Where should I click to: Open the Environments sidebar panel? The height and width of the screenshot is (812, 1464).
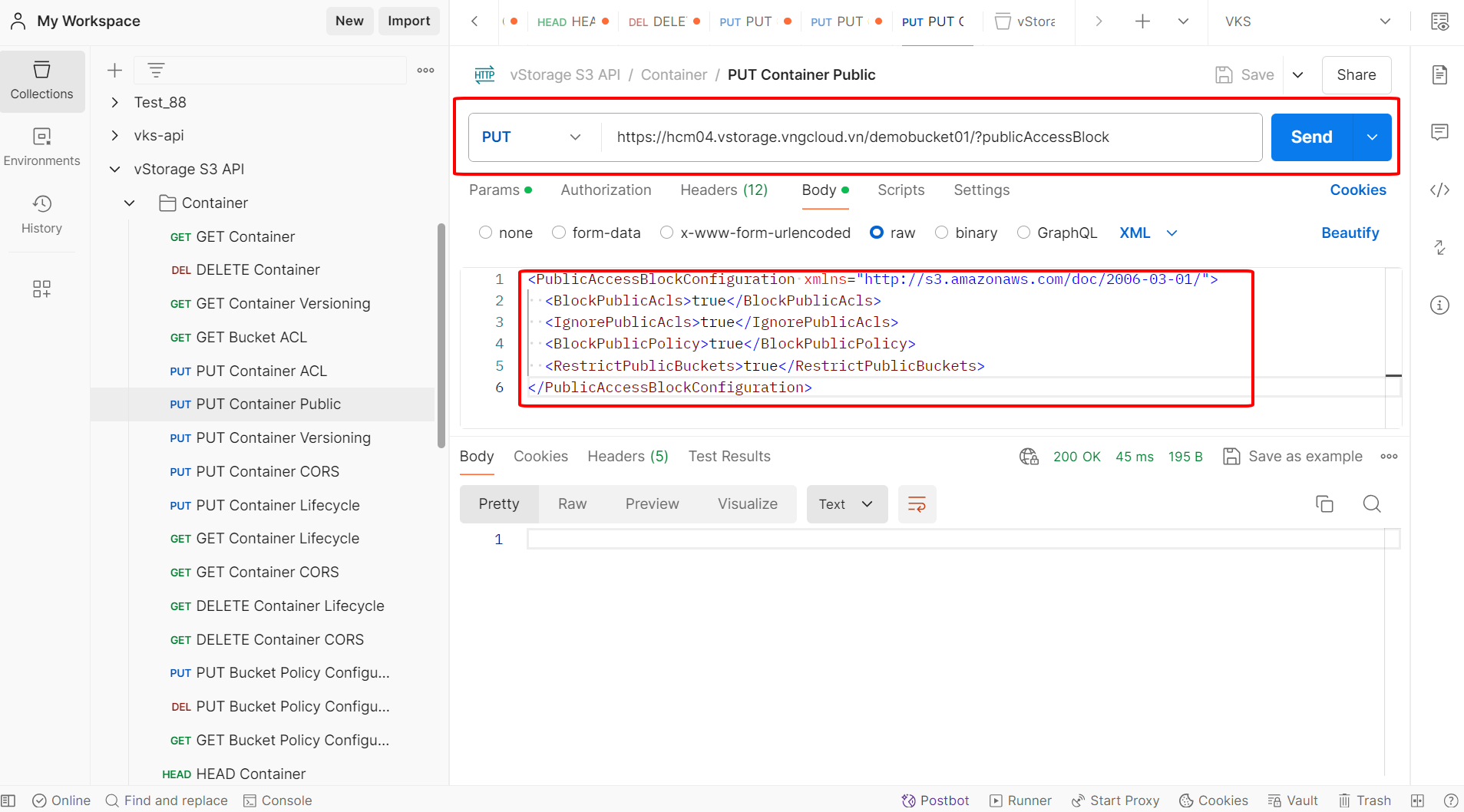(41, 147)
